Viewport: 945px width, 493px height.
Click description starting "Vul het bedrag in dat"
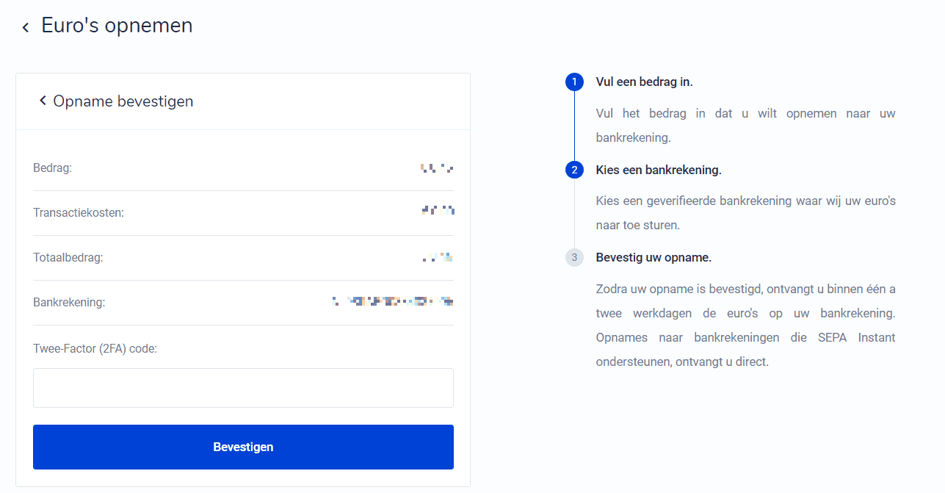[x=746, y=125]
